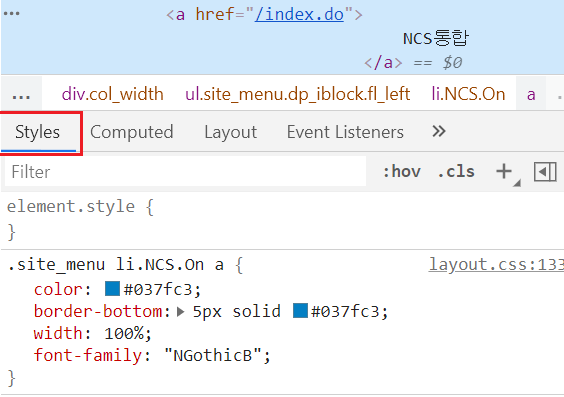Switch to the Layout tab
Viewport: 564px width, 397px height.
point(231,132)
